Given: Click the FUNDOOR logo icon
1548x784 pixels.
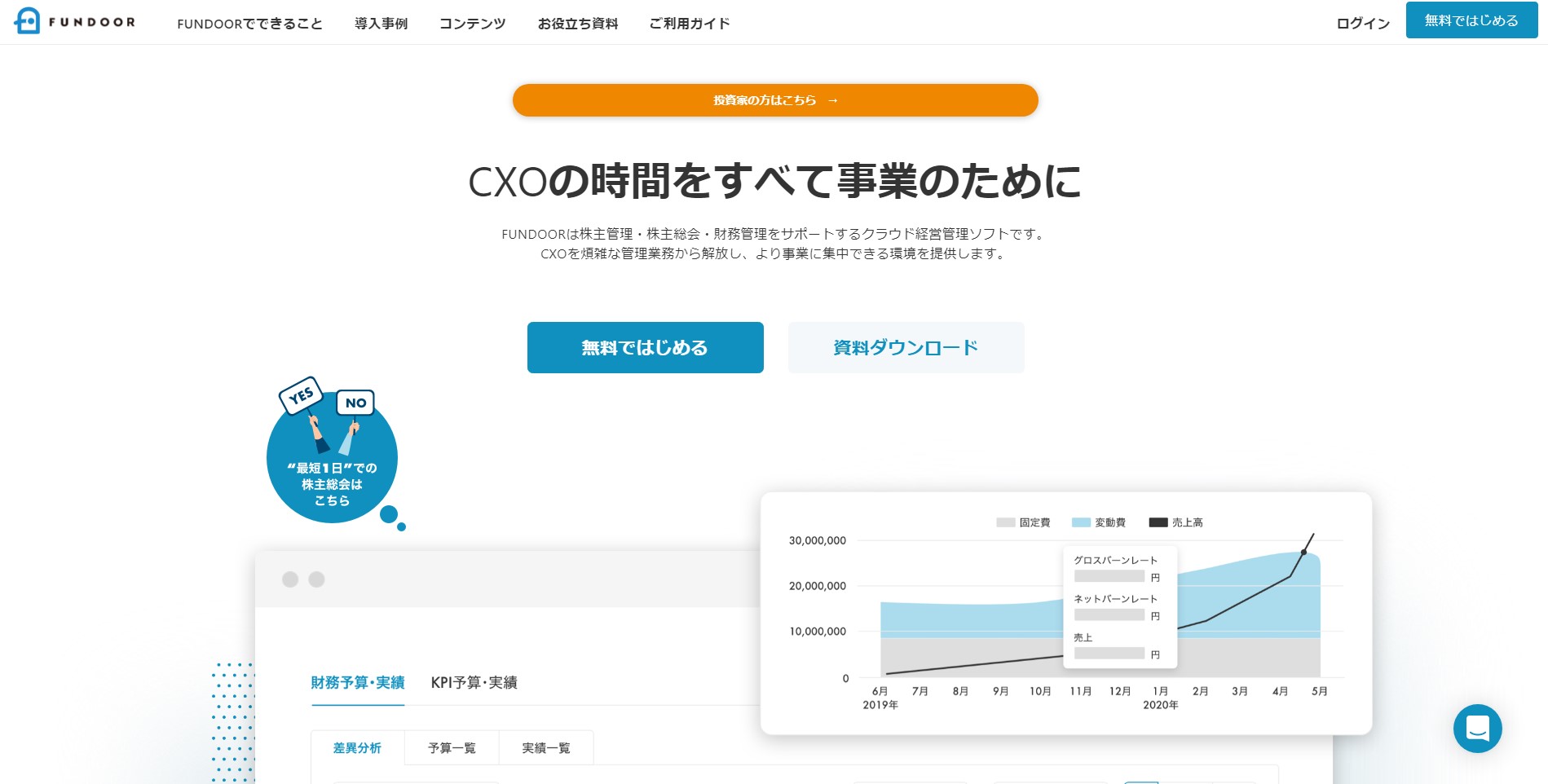Looking at the screenshot, I should coord(28,21).
